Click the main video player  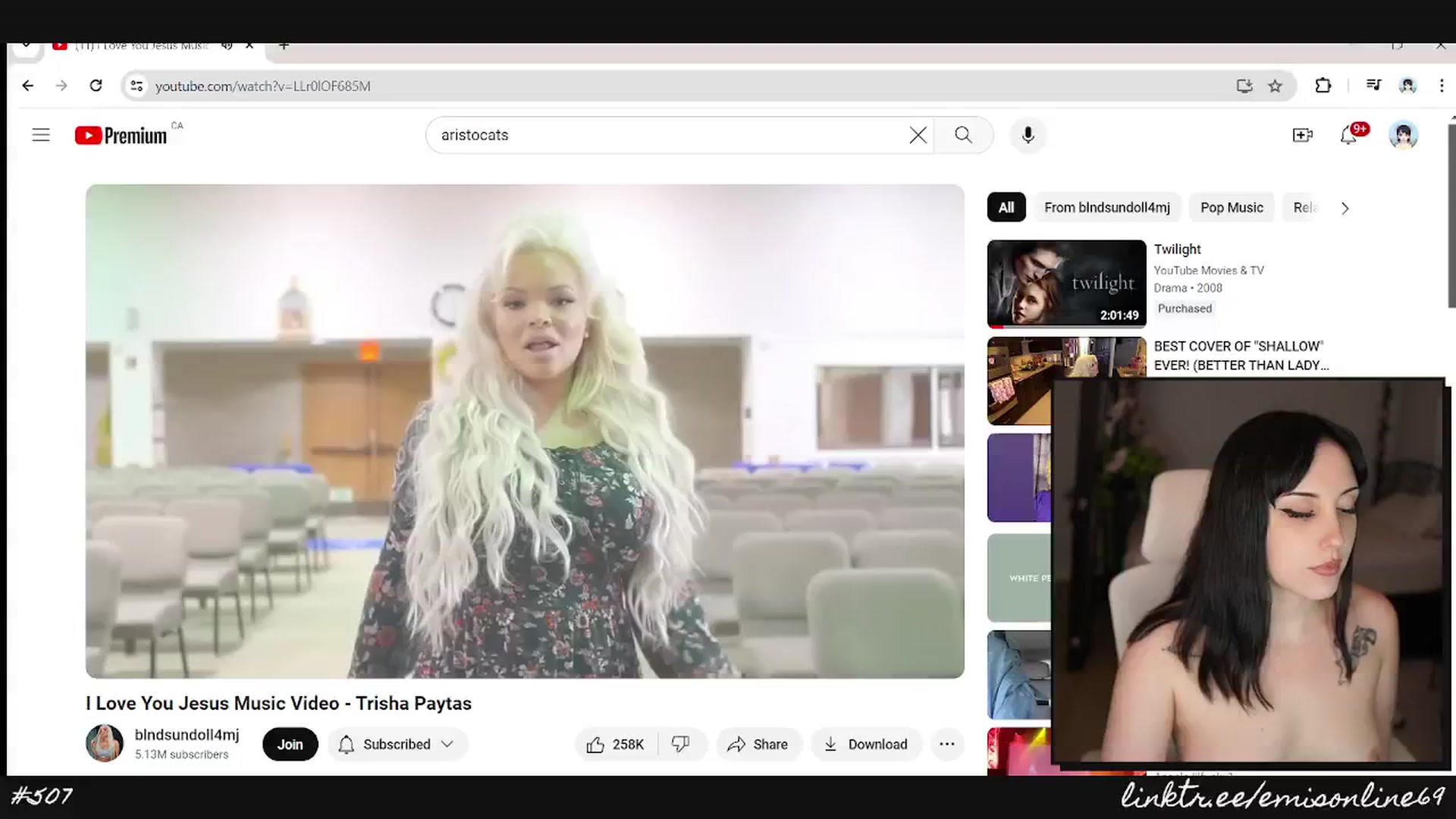(x=525, y=431)
